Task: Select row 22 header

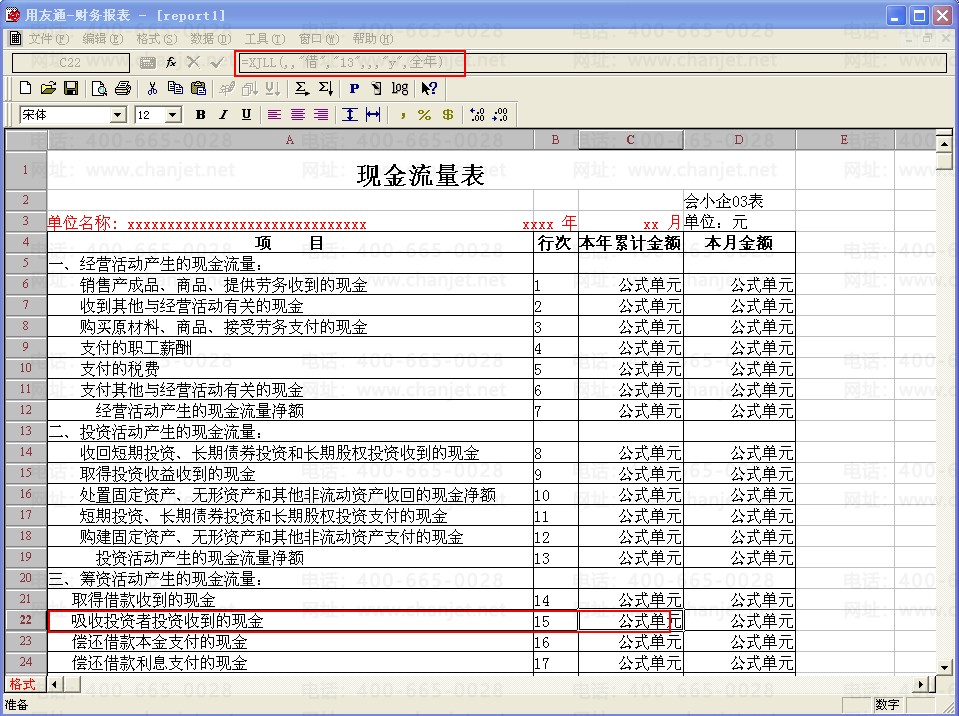Action: click(x=26, y=619)
